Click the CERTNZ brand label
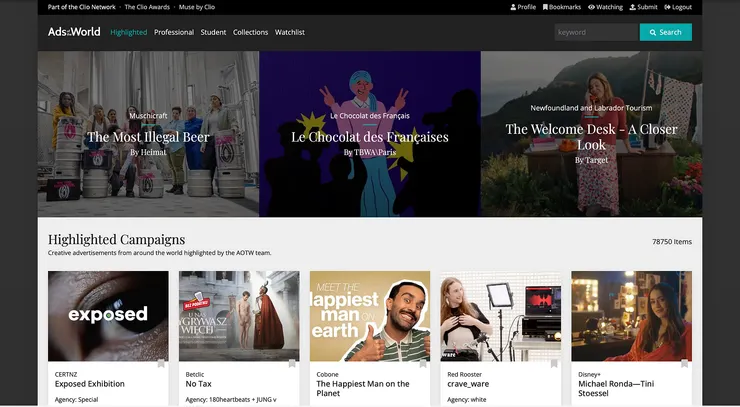This screenshot has height=407, width=740. 66,374
